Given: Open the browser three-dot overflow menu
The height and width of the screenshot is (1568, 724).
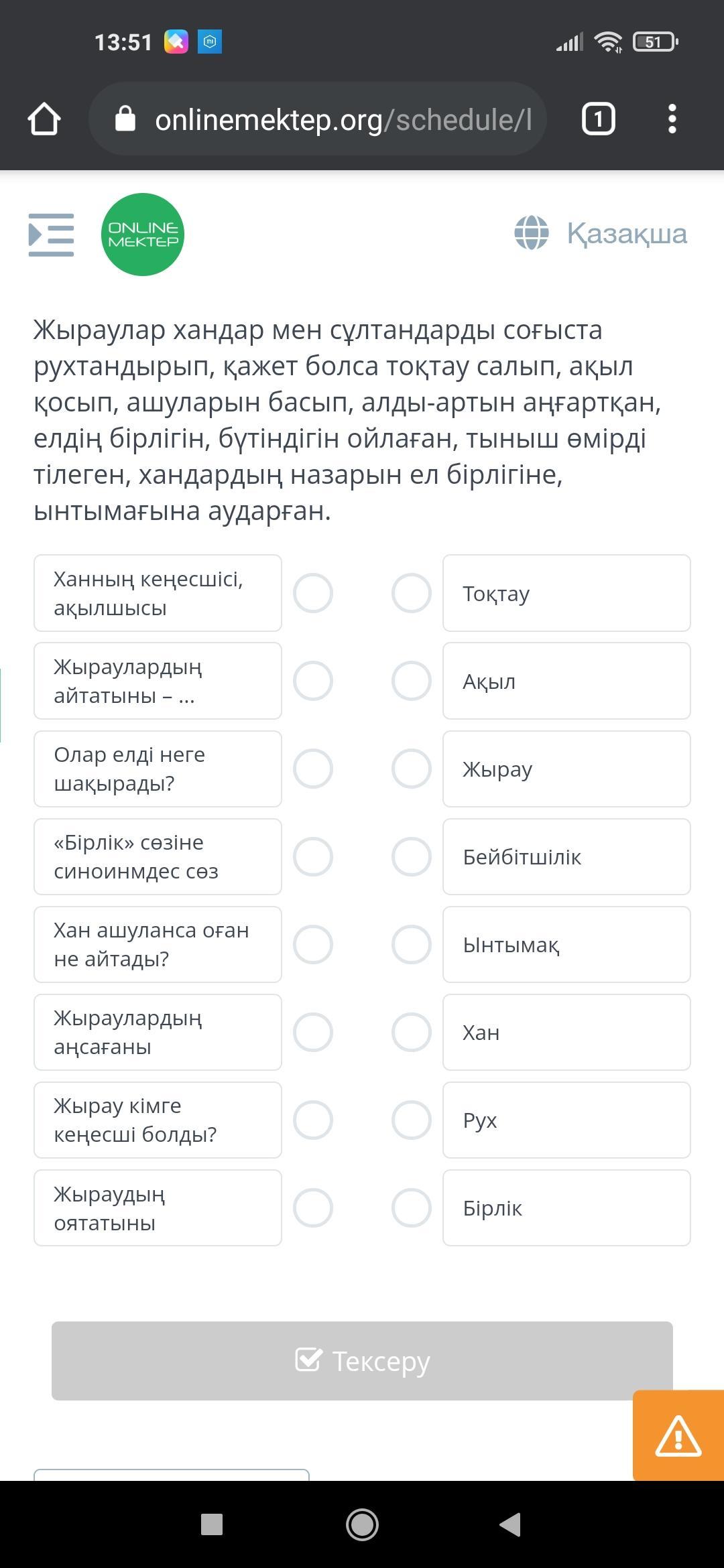Looking at the screenshot, I should [672, 119].
